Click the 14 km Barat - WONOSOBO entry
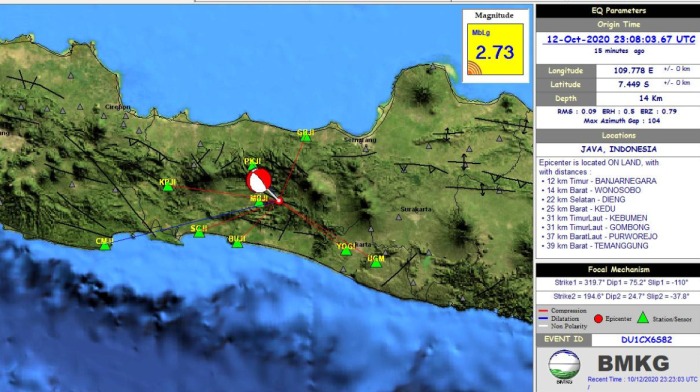 point(593,190)
